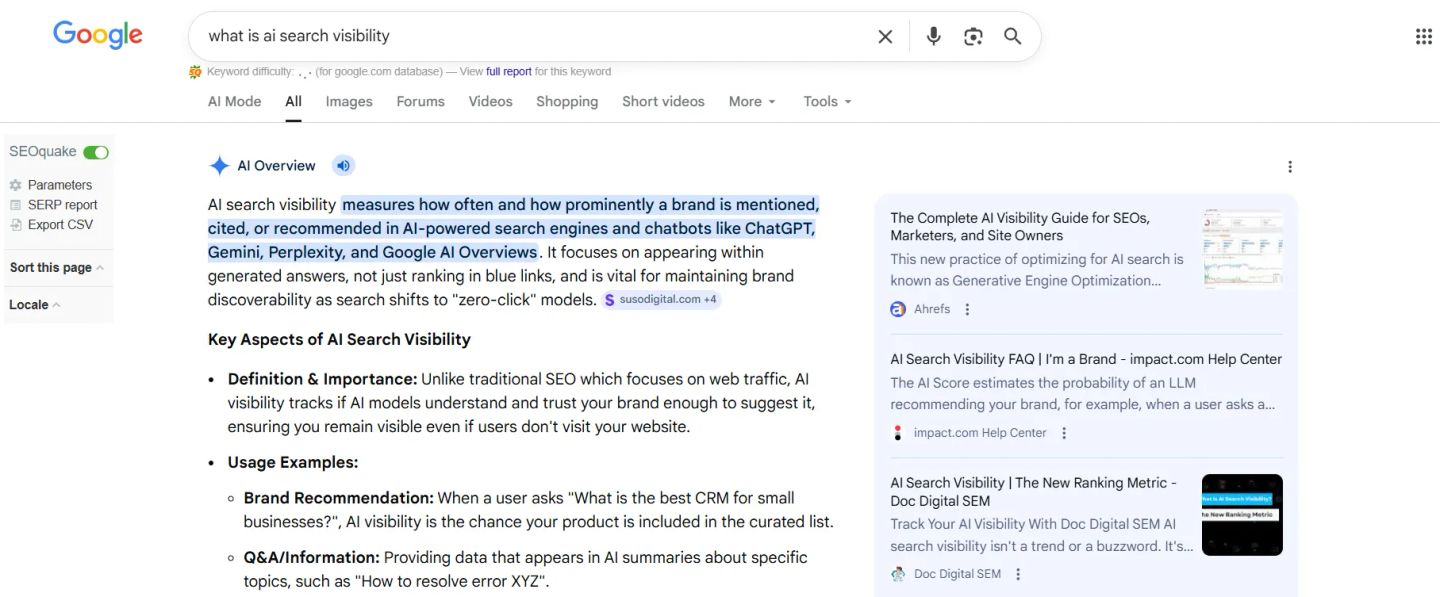This screenshot has width=1440, height=597.
Task: Go to the Videos tab
Action: click(490, 101)
